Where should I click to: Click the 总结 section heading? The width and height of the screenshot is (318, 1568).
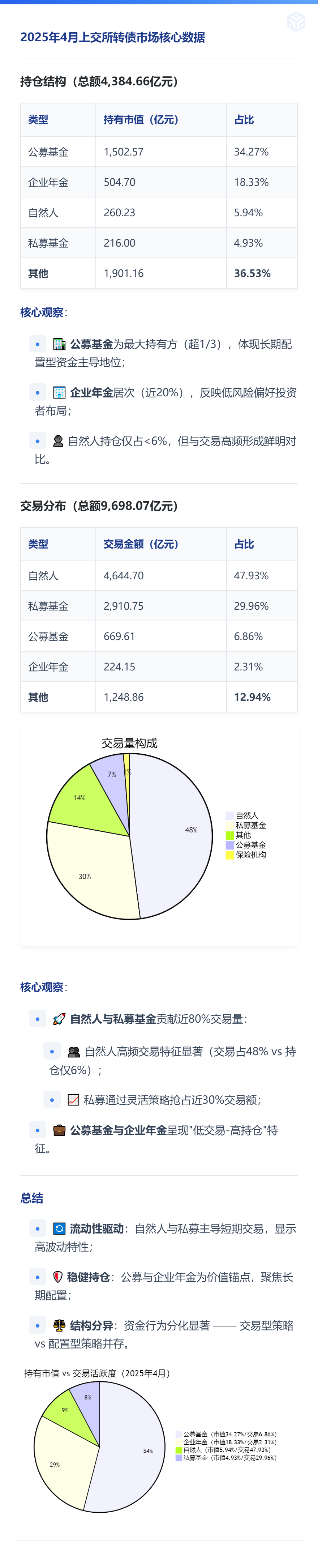pyautogui.click(x=31, y=1198)
